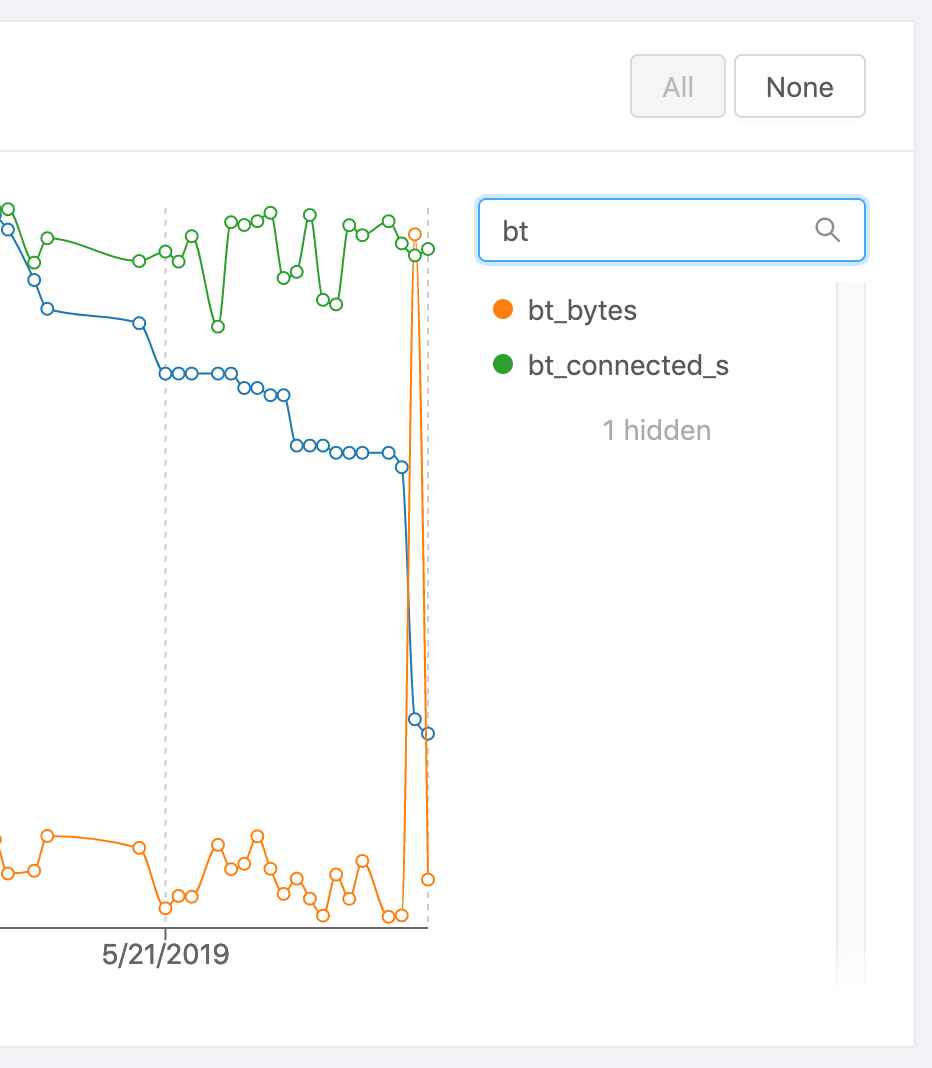The width and height of the screenshot is (932, 1068).
Task: Pick the blue point on the 5/21/2019 dashed line
Action: point(166,373)
